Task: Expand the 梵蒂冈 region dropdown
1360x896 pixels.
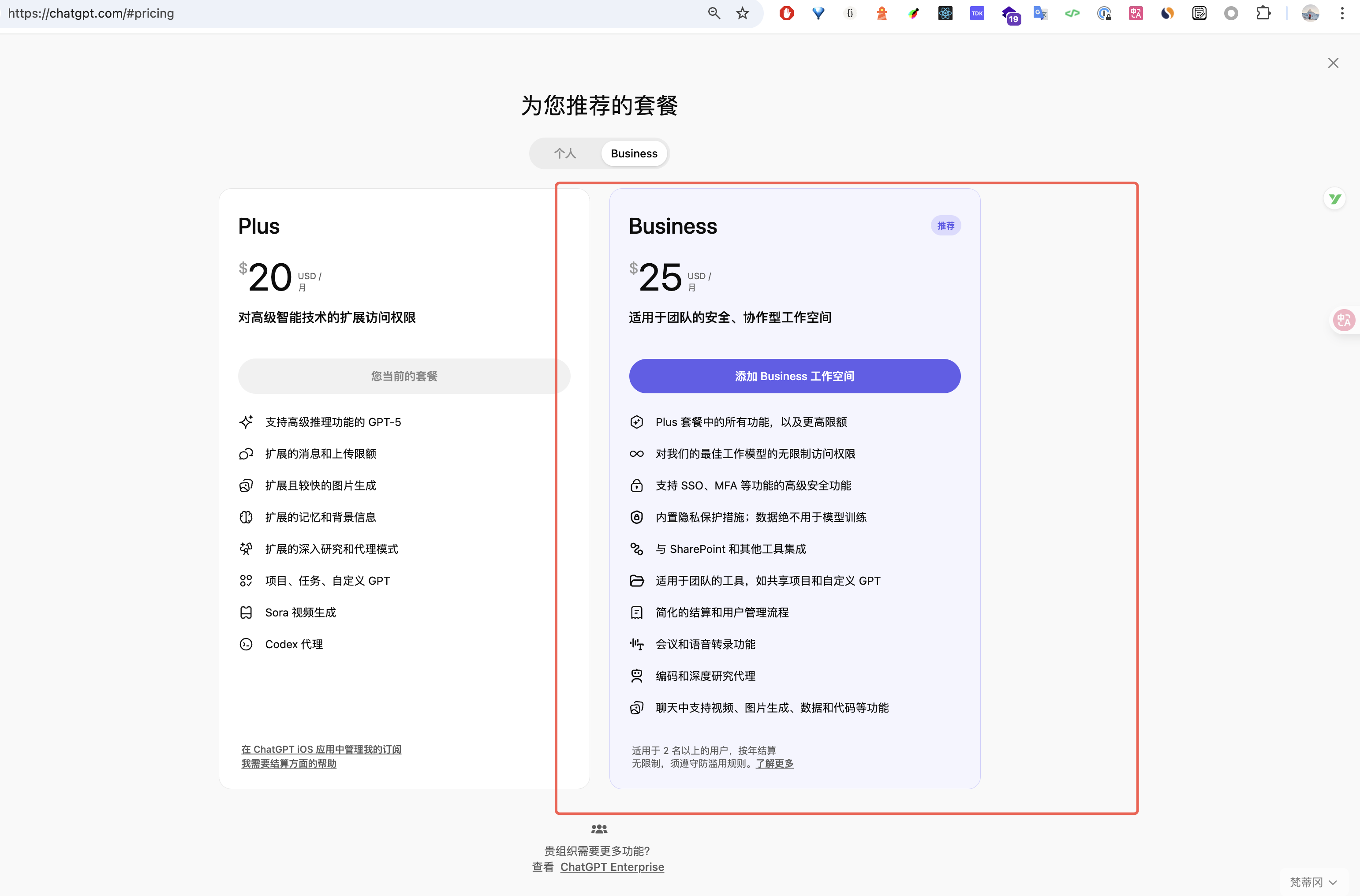Action: click(x=1313, y=882)
